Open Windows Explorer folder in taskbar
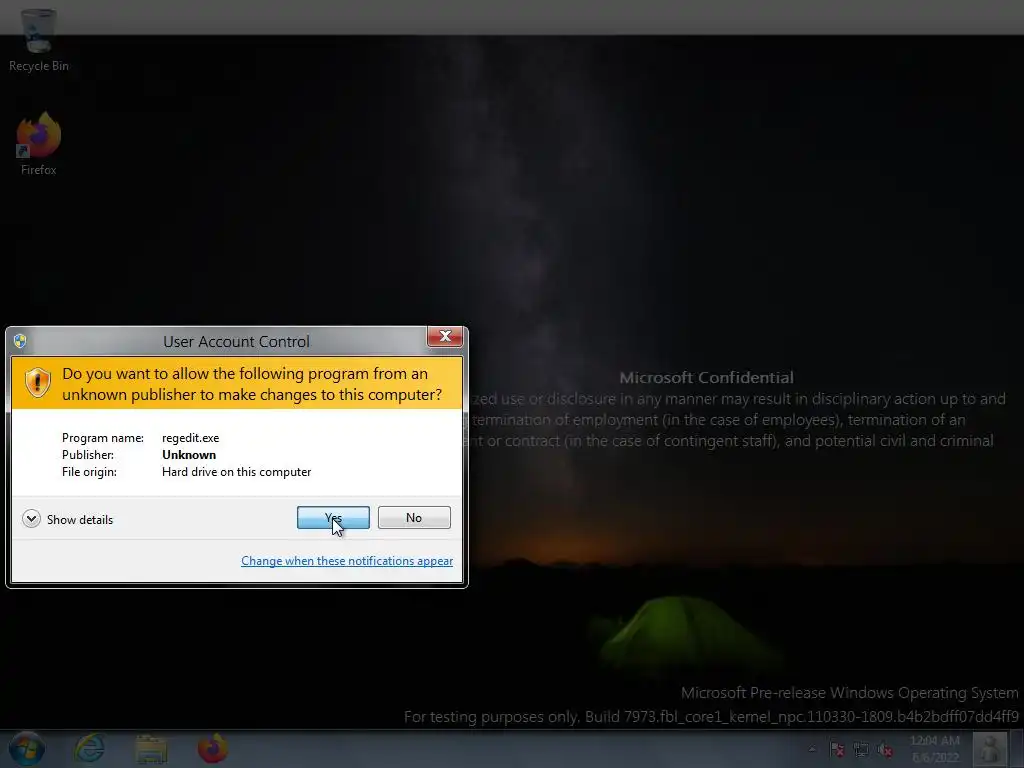The height and width of the screenshot is (768, 1024). (x=151, y=749)
